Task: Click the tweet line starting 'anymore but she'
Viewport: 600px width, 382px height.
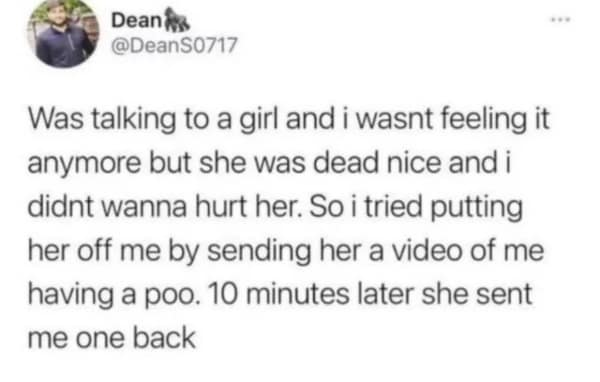Action: click(270, 163)
